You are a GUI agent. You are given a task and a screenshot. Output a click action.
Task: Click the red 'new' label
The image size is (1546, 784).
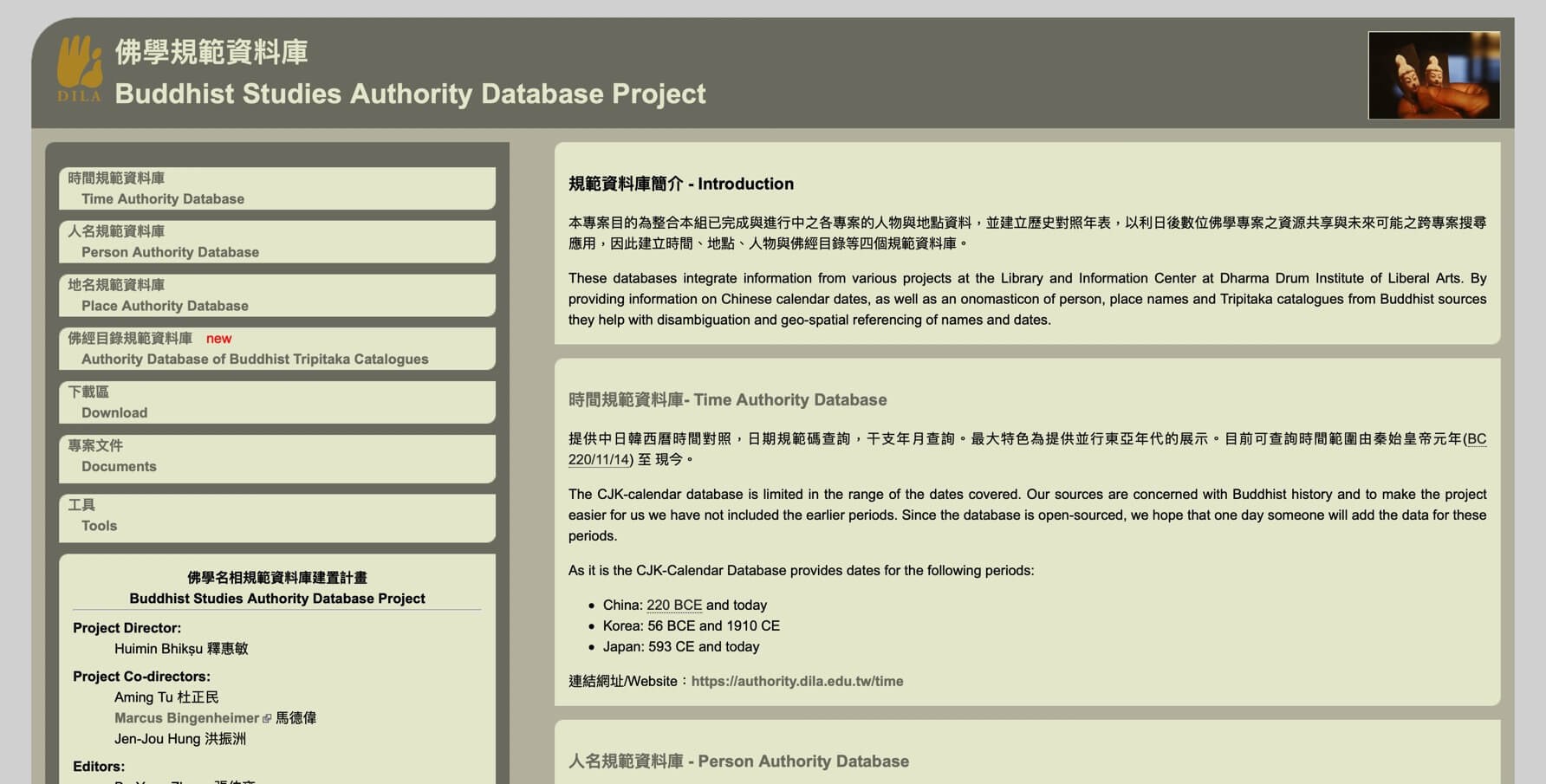218,339
